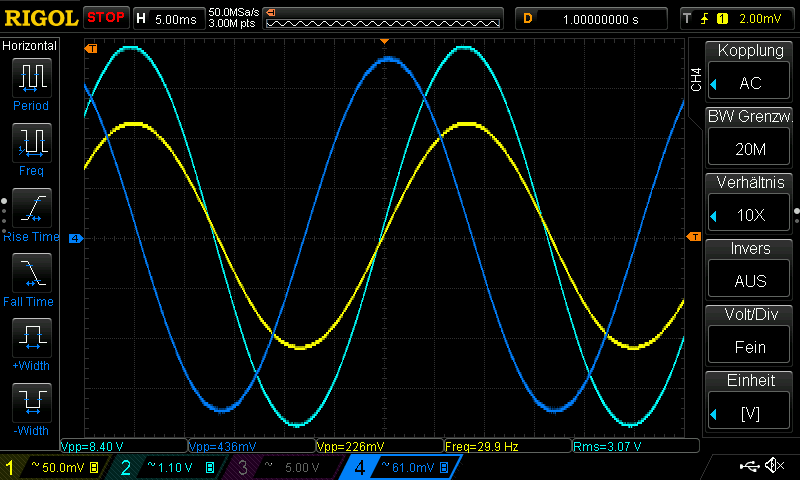The image size is (800, 480).
Task: Click the channel 1 bandwidth limit B icon
Action: point(94,467)
